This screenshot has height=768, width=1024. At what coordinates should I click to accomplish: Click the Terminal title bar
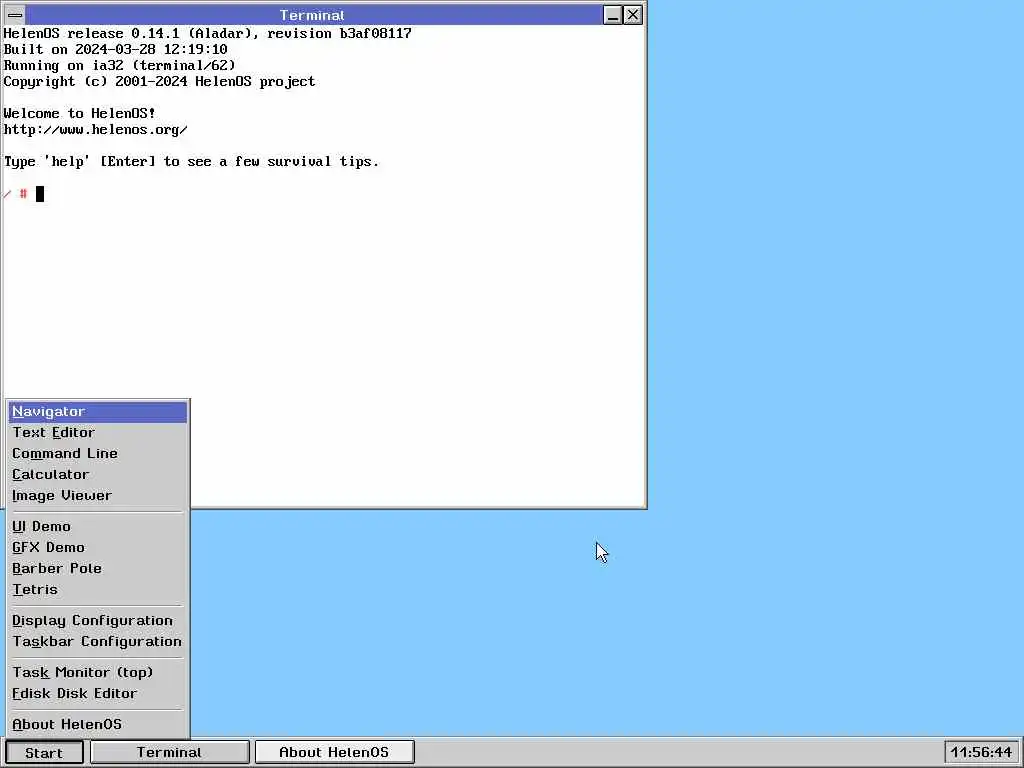312,15
